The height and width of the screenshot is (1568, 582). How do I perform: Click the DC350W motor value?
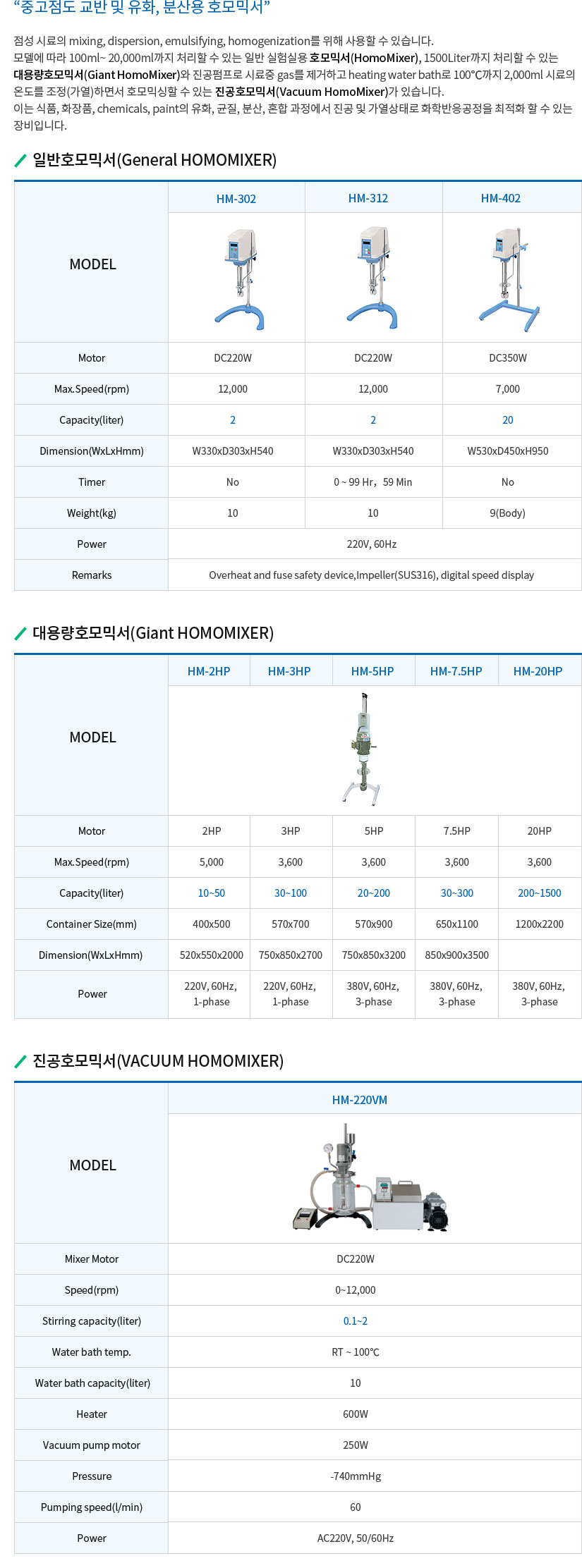tap(508, 358)
